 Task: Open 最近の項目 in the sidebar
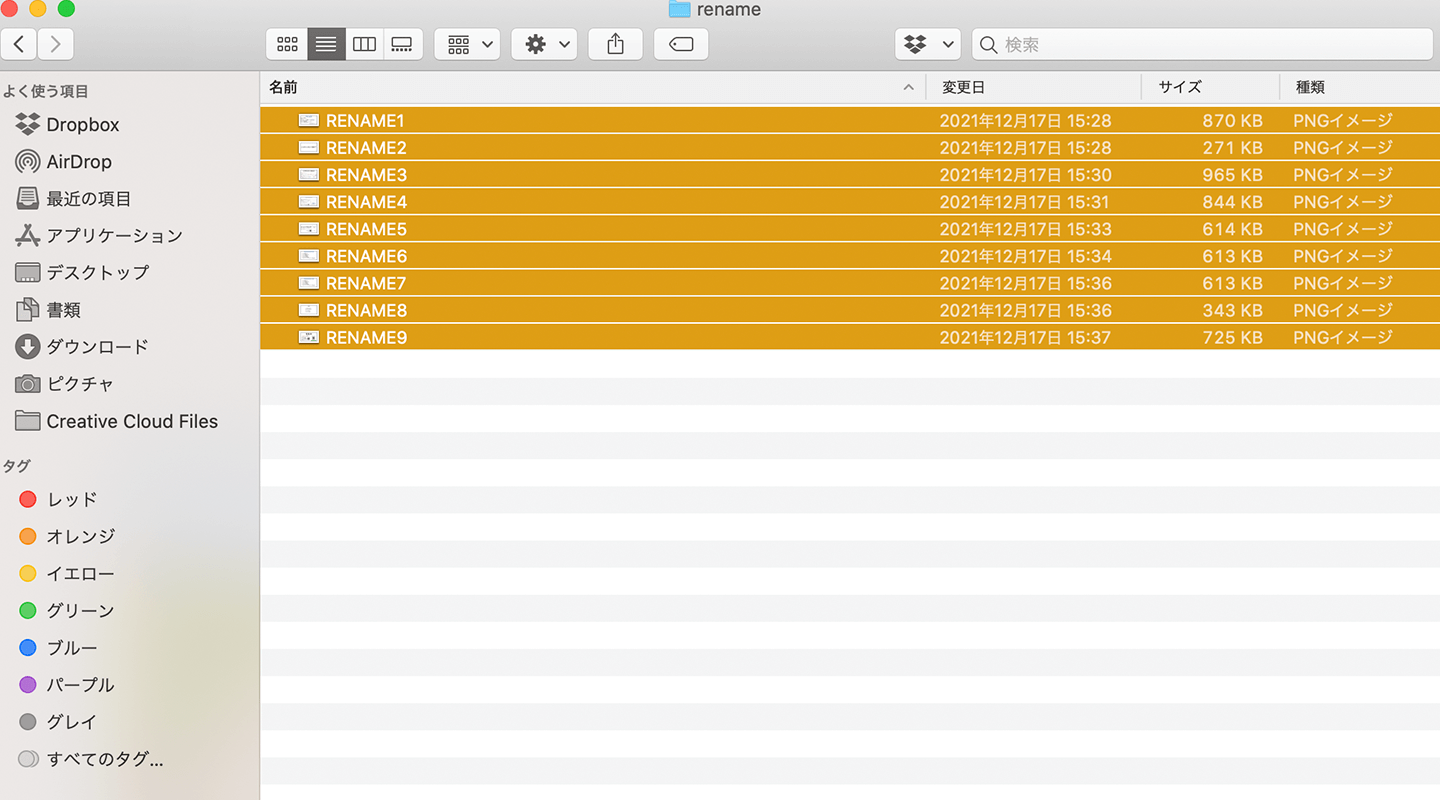click(x=74, y=199)
